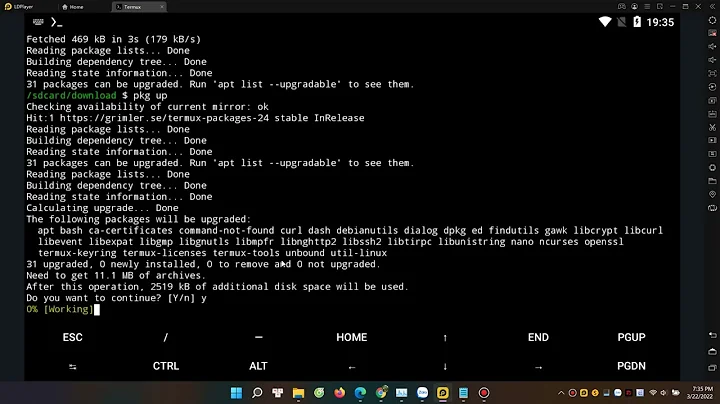The height and width of the screenshot is (404, 720).
Task: Tap the Android home button in sidebar
Action: (712, 351)
